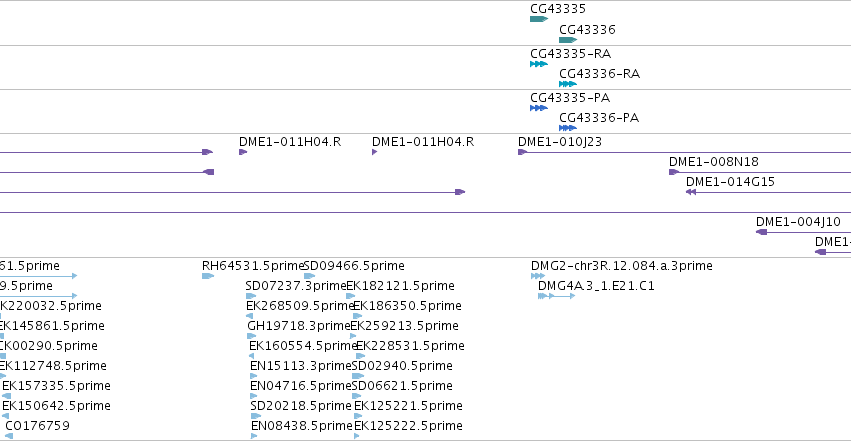Open the EK228531.5prime EST label
This screenshot has width=851, height=441.
pos(410,346)
